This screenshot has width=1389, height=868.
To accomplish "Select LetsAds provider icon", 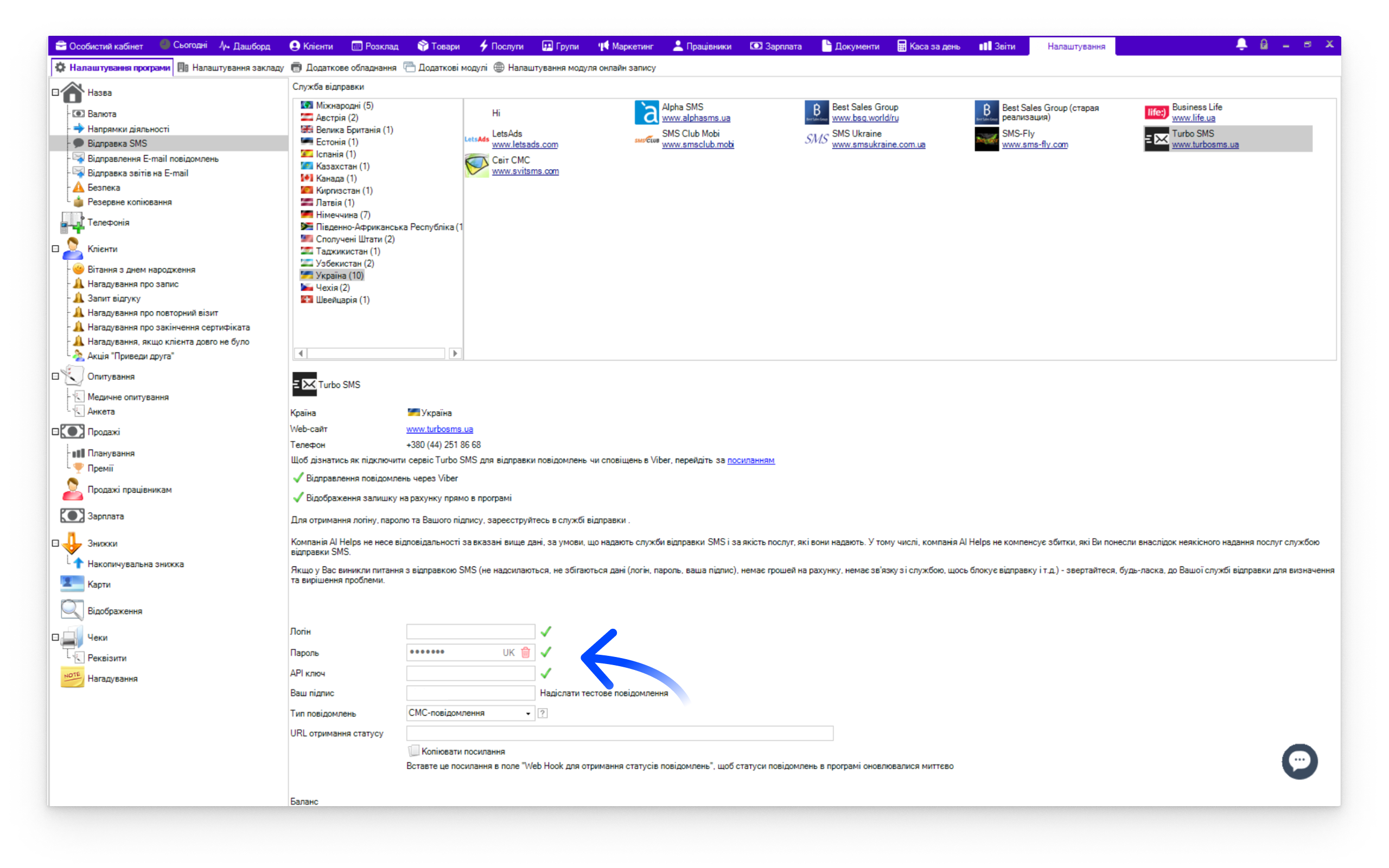I will (x=476, y=139).
